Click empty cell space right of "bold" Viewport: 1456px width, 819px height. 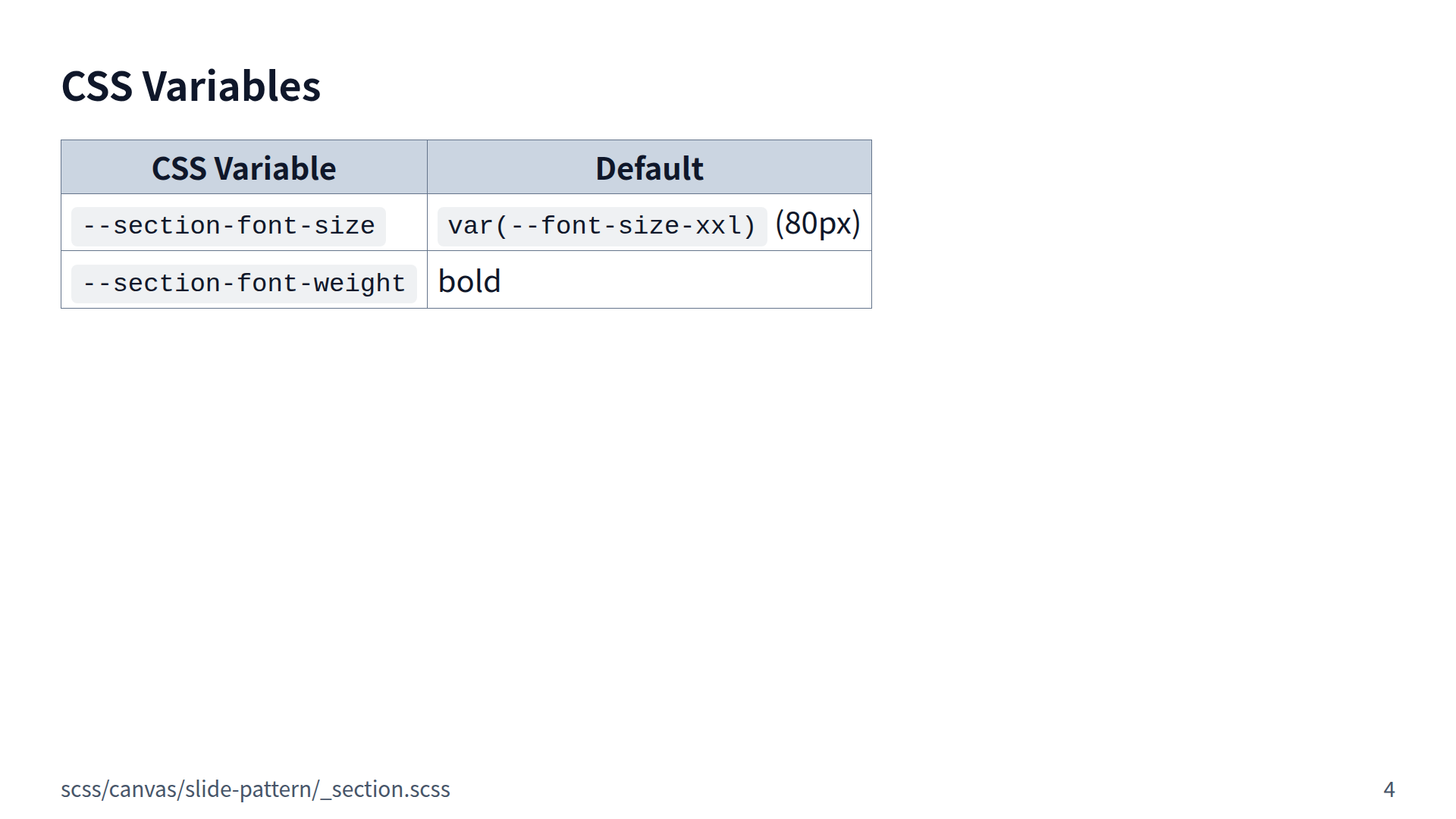(682, 281)
